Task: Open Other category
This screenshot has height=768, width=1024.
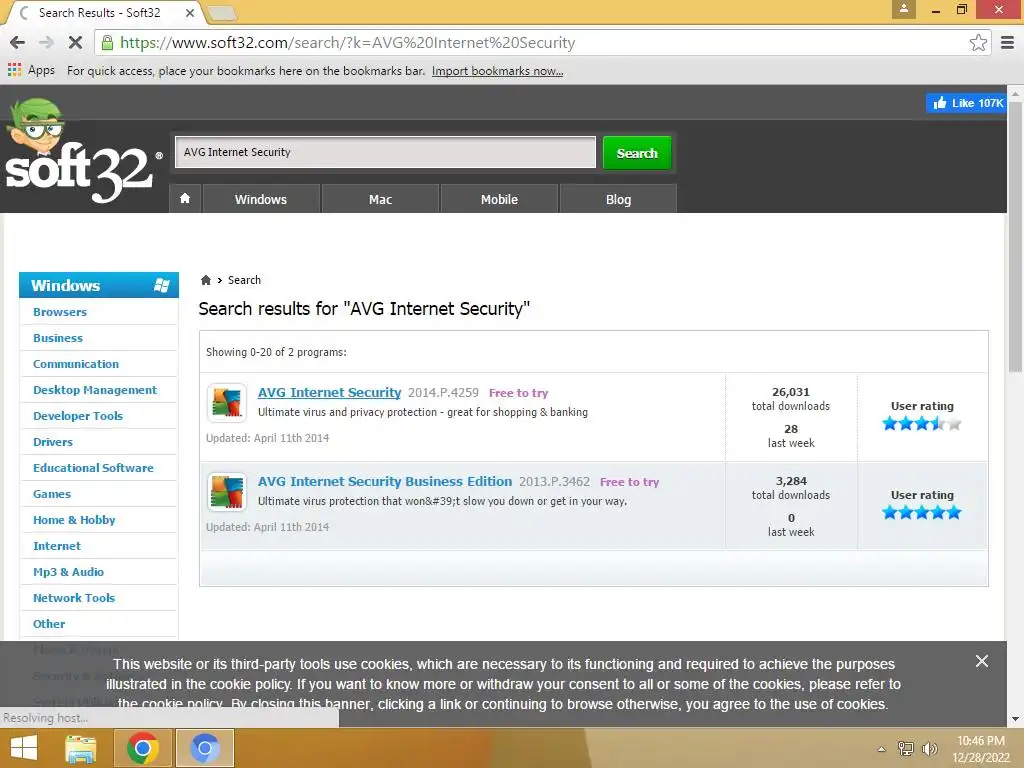Action: 49,624
